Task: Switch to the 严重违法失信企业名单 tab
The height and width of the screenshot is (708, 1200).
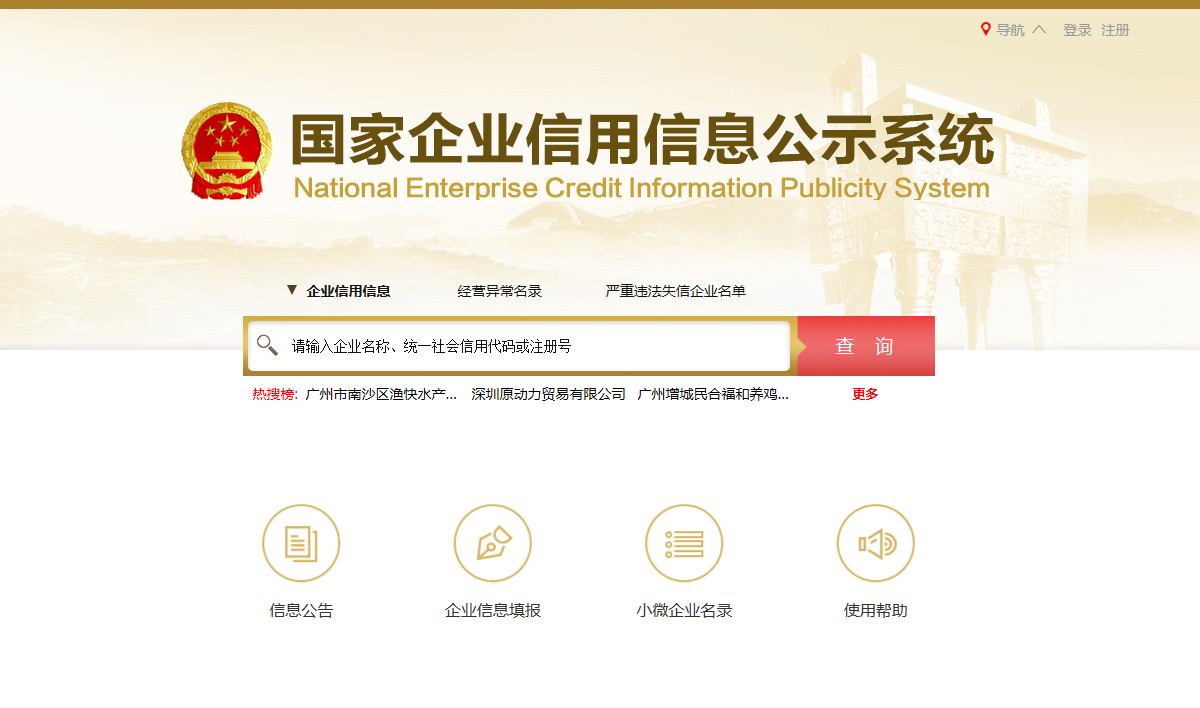Action: click(675, 290)
